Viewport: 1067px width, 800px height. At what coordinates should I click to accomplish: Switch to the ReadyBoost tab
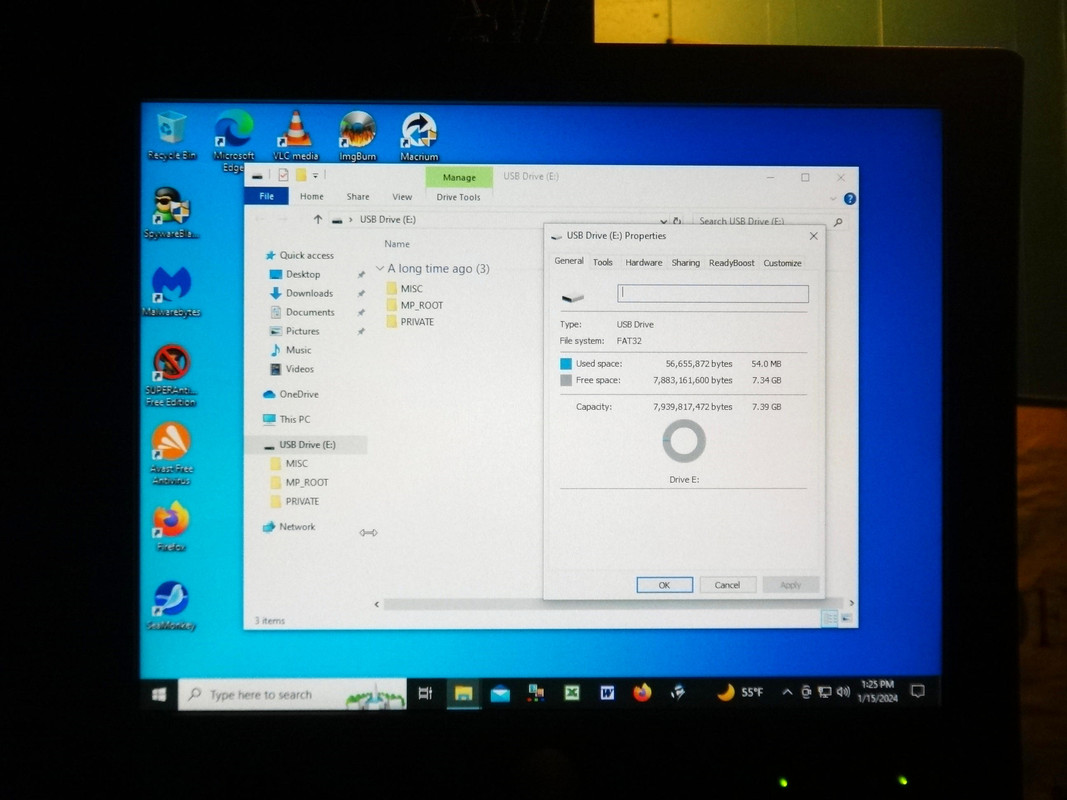pos(732,263)
